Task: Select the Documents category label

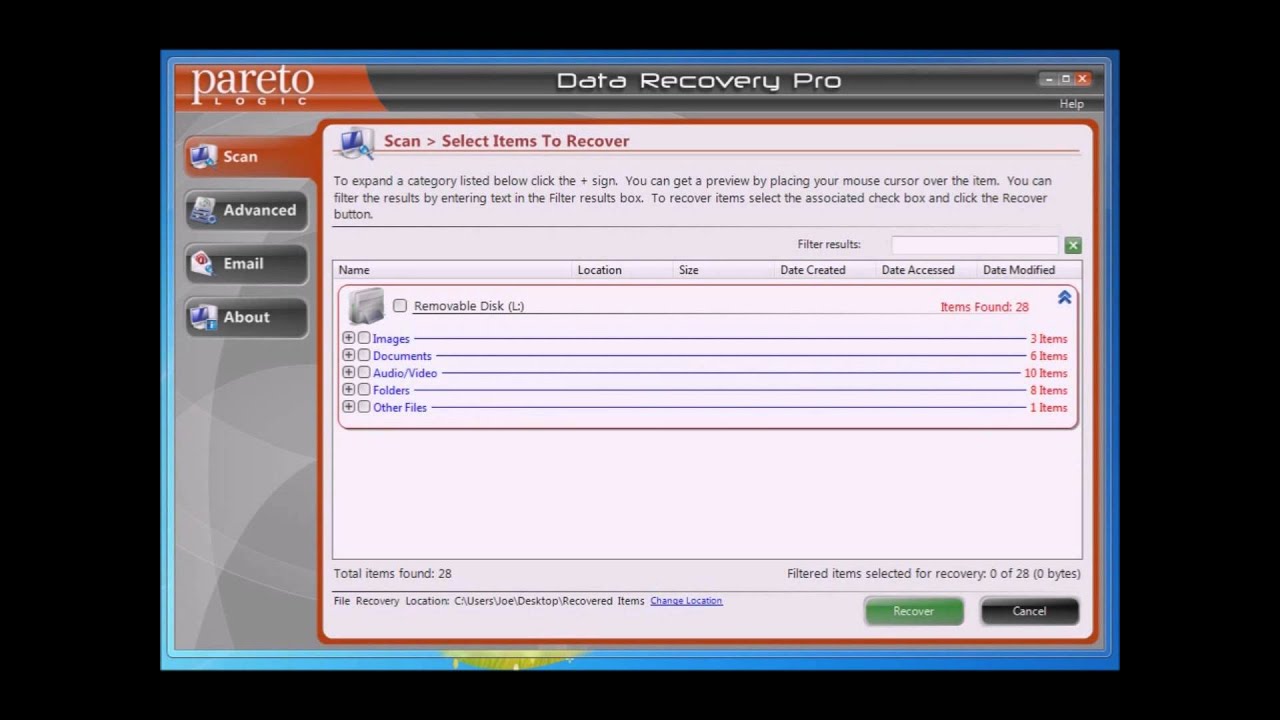Action: tap(402, 356)
